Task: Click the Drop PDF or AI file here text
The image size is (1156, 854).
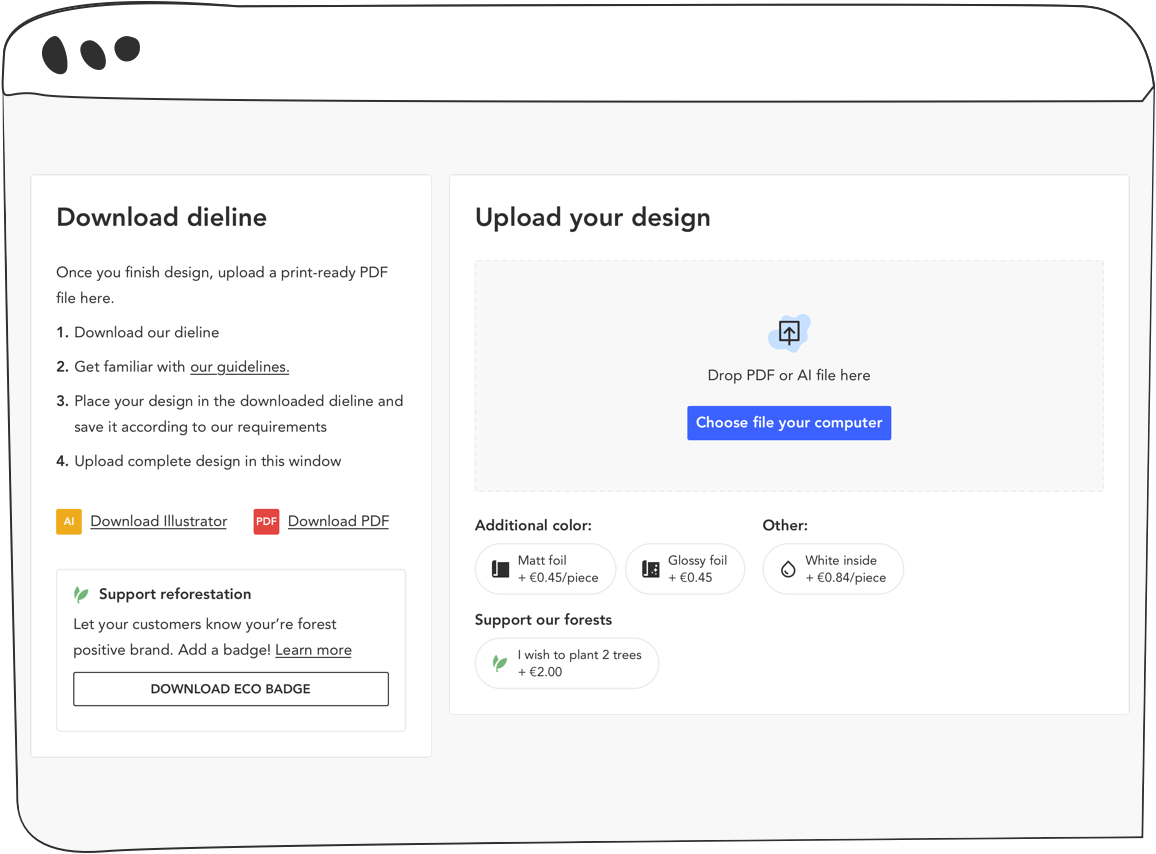Action: (x=789, y=375)
